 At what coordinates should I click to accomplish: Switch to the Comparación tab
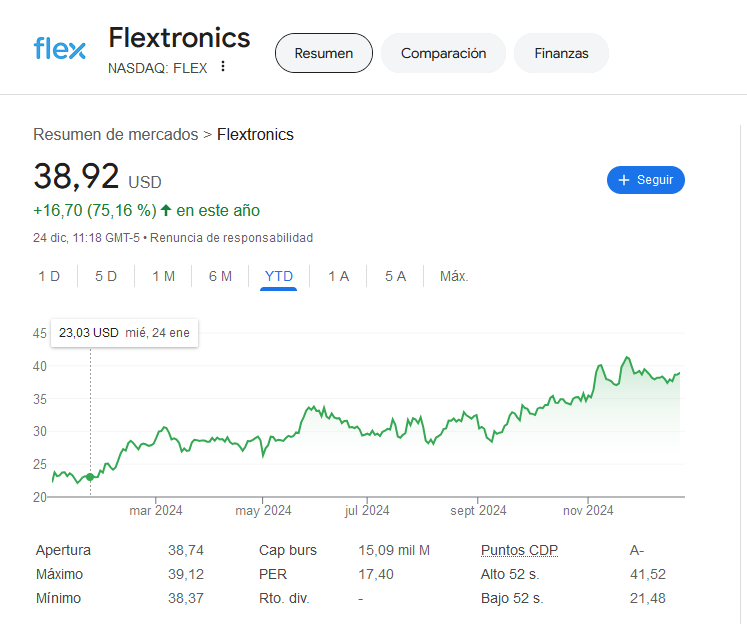(x=444, y=53)
